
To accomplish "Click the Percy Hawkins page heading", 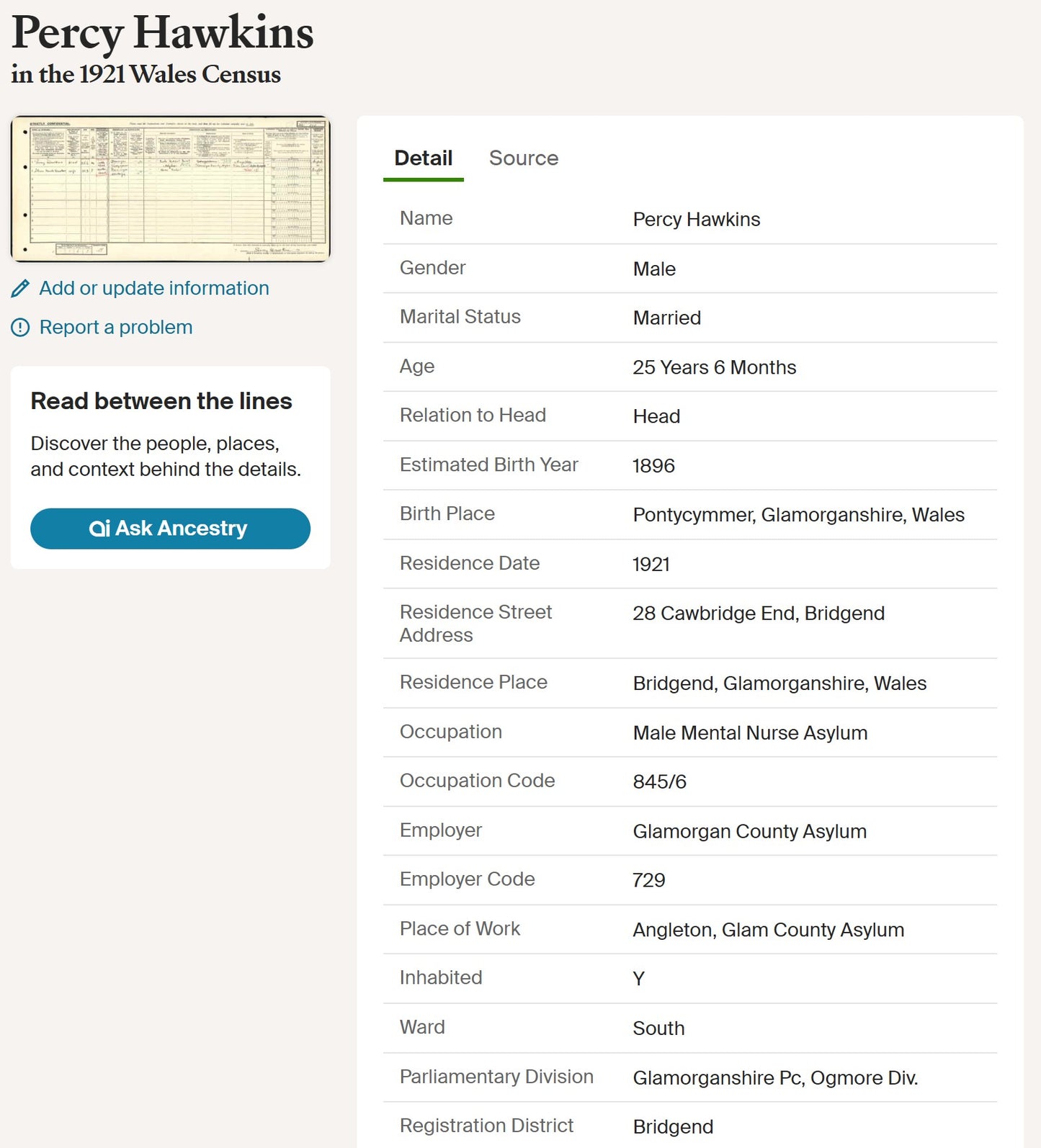I will pyautogui.click(x=163, y=33).
